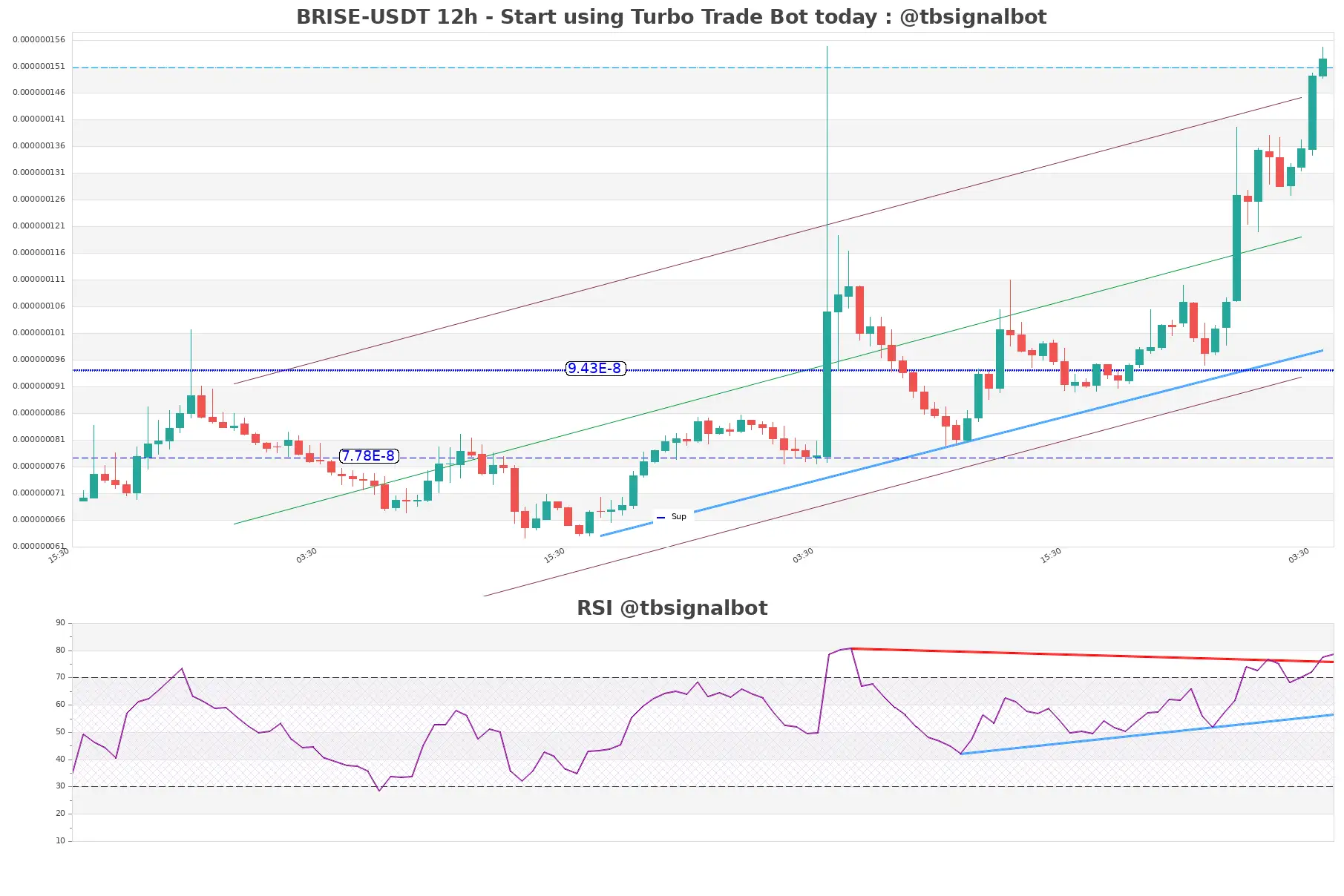This screenshot has width=1344, height=896.
Task: Click the 0.000000136 price axis label
Action: click(x=39, y=145)
